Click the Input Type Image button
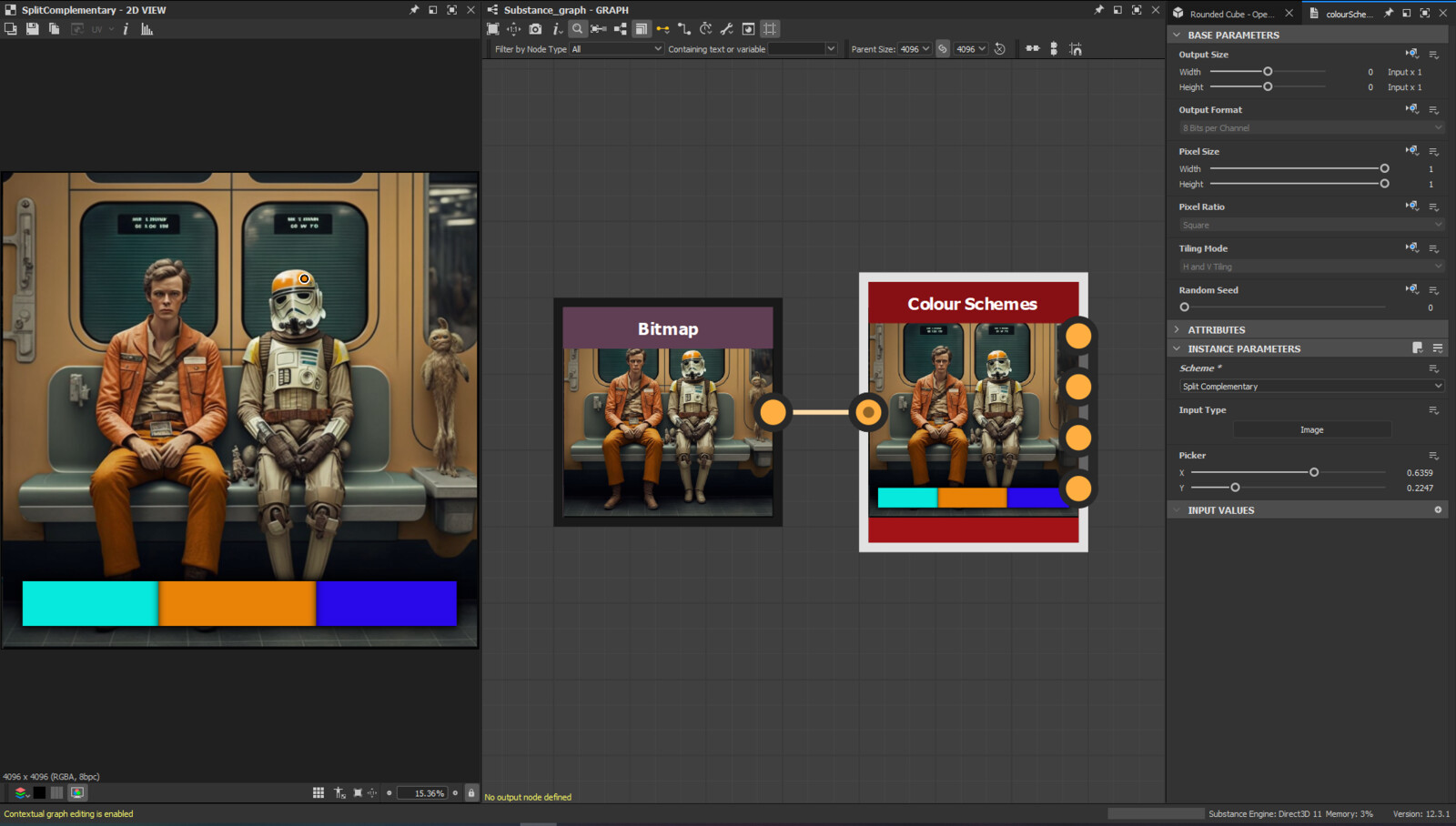The height and width of the screenshot is (826, 1456). pyautogui.click(x=1311, y=429)
